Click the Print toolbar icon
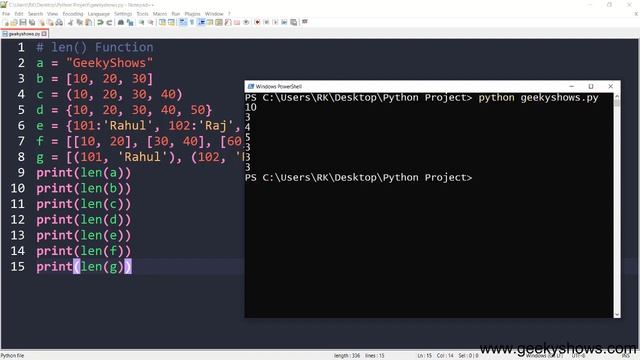 pos(59,22)
